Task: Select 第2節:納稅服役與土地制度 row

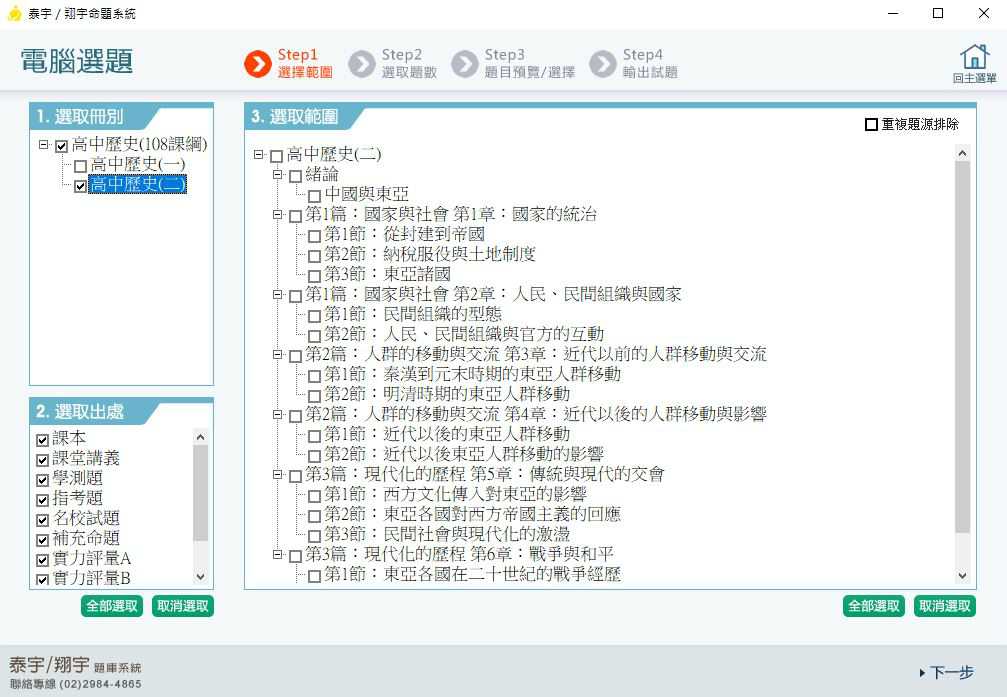Action: tap(429, 254)
